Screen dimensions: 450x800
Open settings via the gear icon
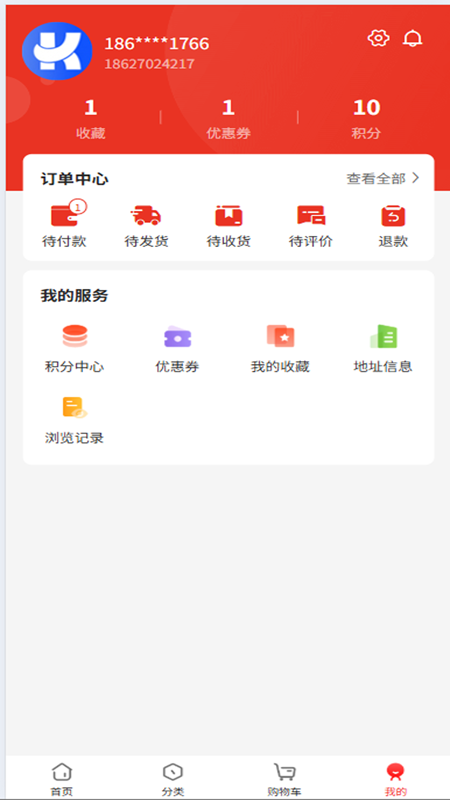click(378, 38)
